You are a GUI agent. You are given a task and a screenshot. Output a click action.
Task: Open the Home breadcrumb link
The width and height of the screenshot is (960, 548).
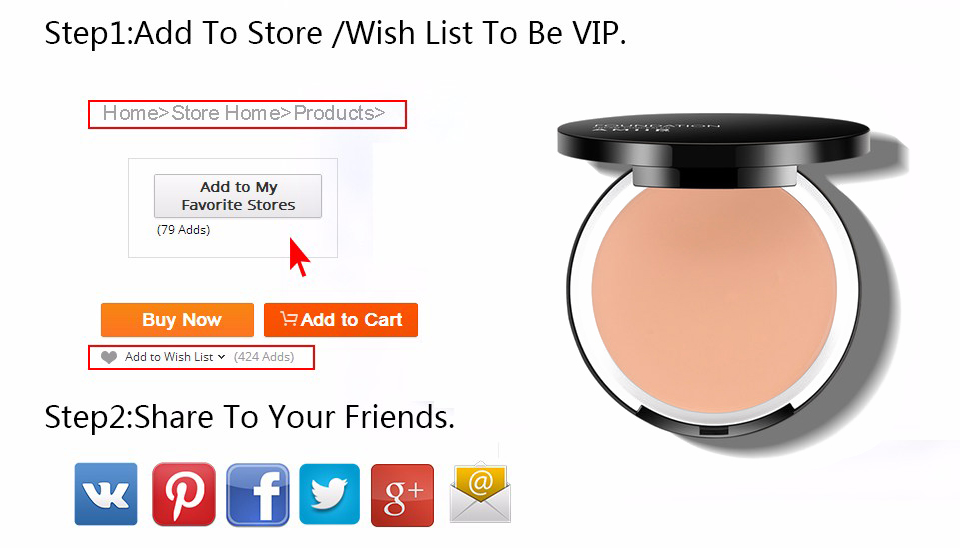(x=130, y=113)
